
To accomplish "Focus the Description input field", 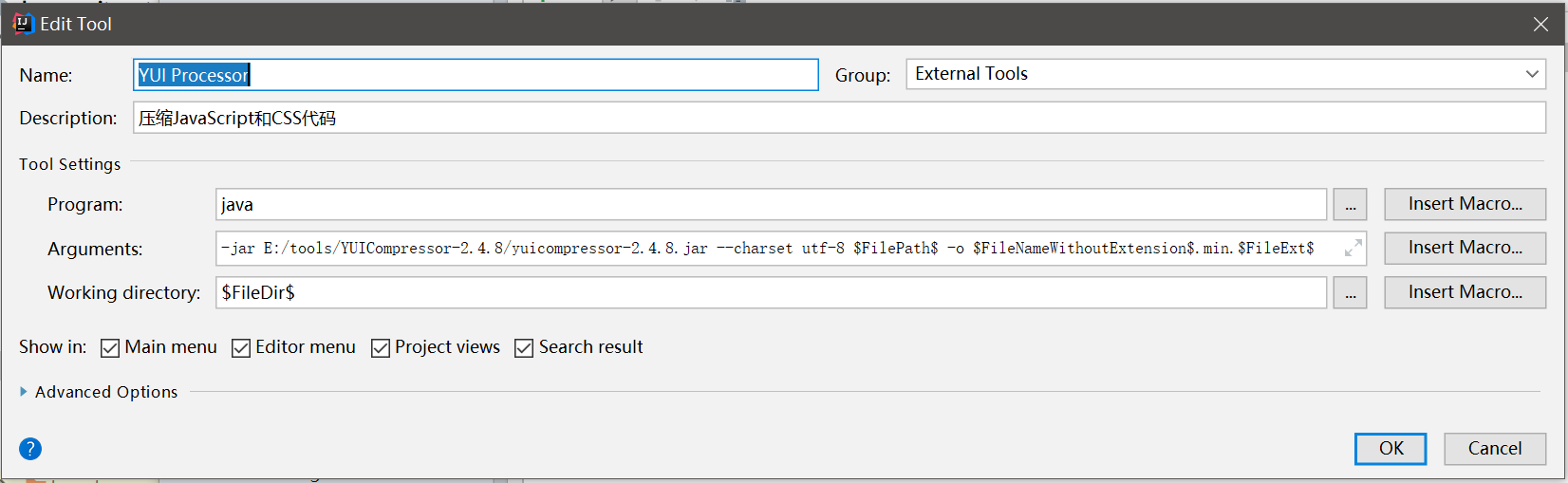I will click(x=839, y=119).
